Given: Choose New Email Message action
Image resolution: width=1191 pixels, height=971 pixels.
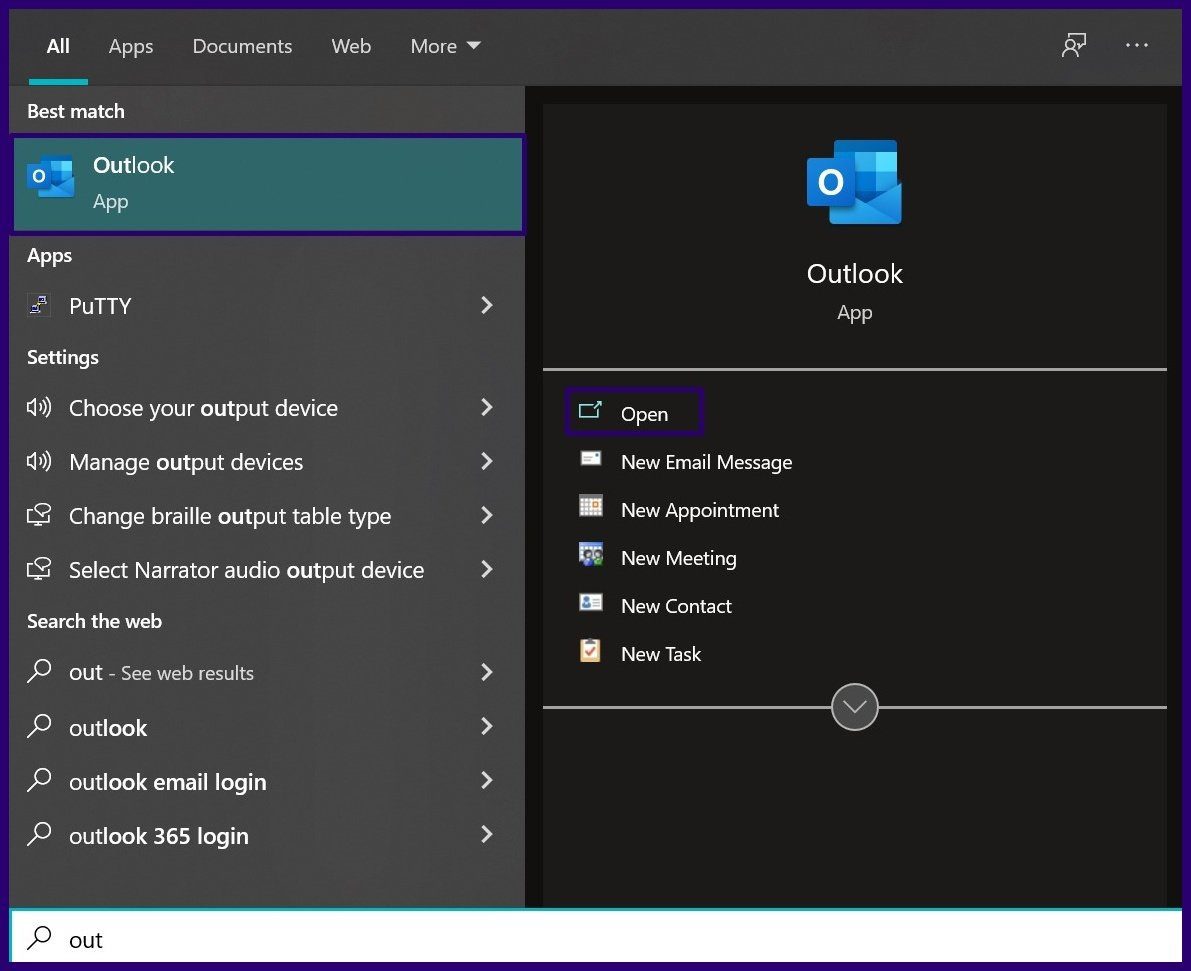Looking at the screenshot, I should pyautogui.click(x=706, y=462).
